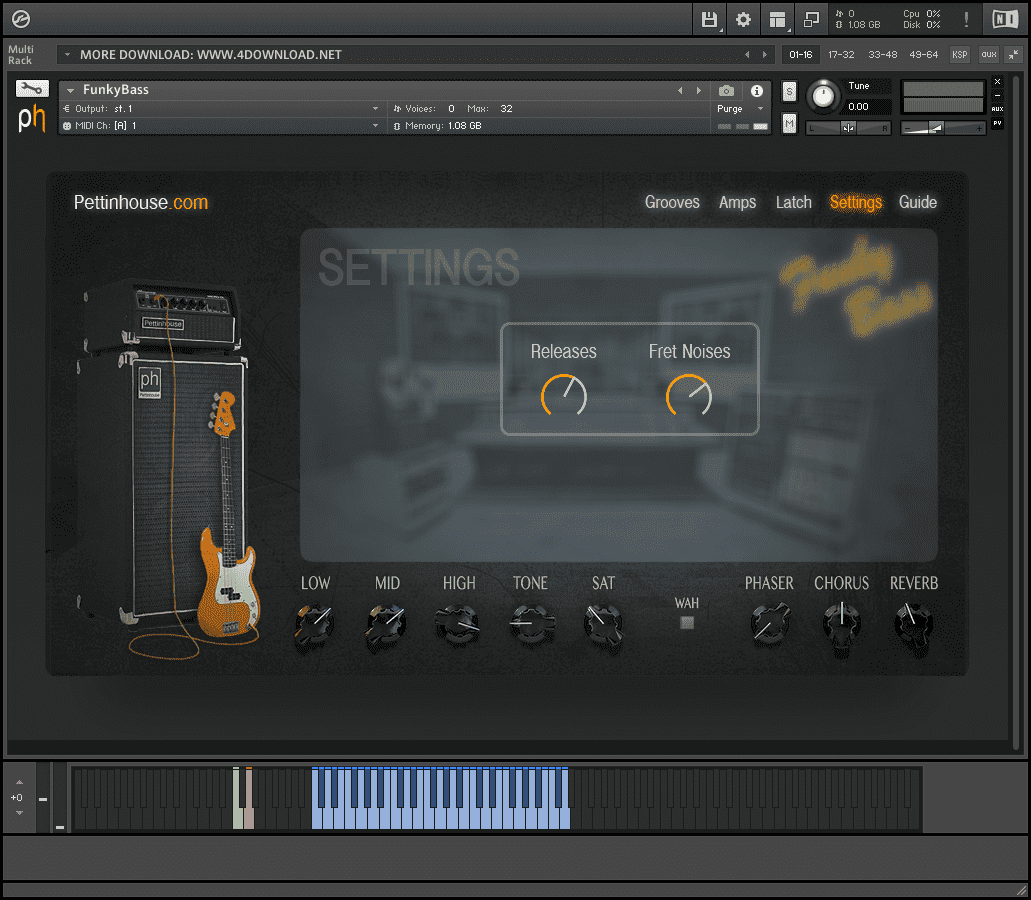Shift keyboard octave up arrow
The width and height of the screenshot is (1031, 900).
tap(19, 782)
